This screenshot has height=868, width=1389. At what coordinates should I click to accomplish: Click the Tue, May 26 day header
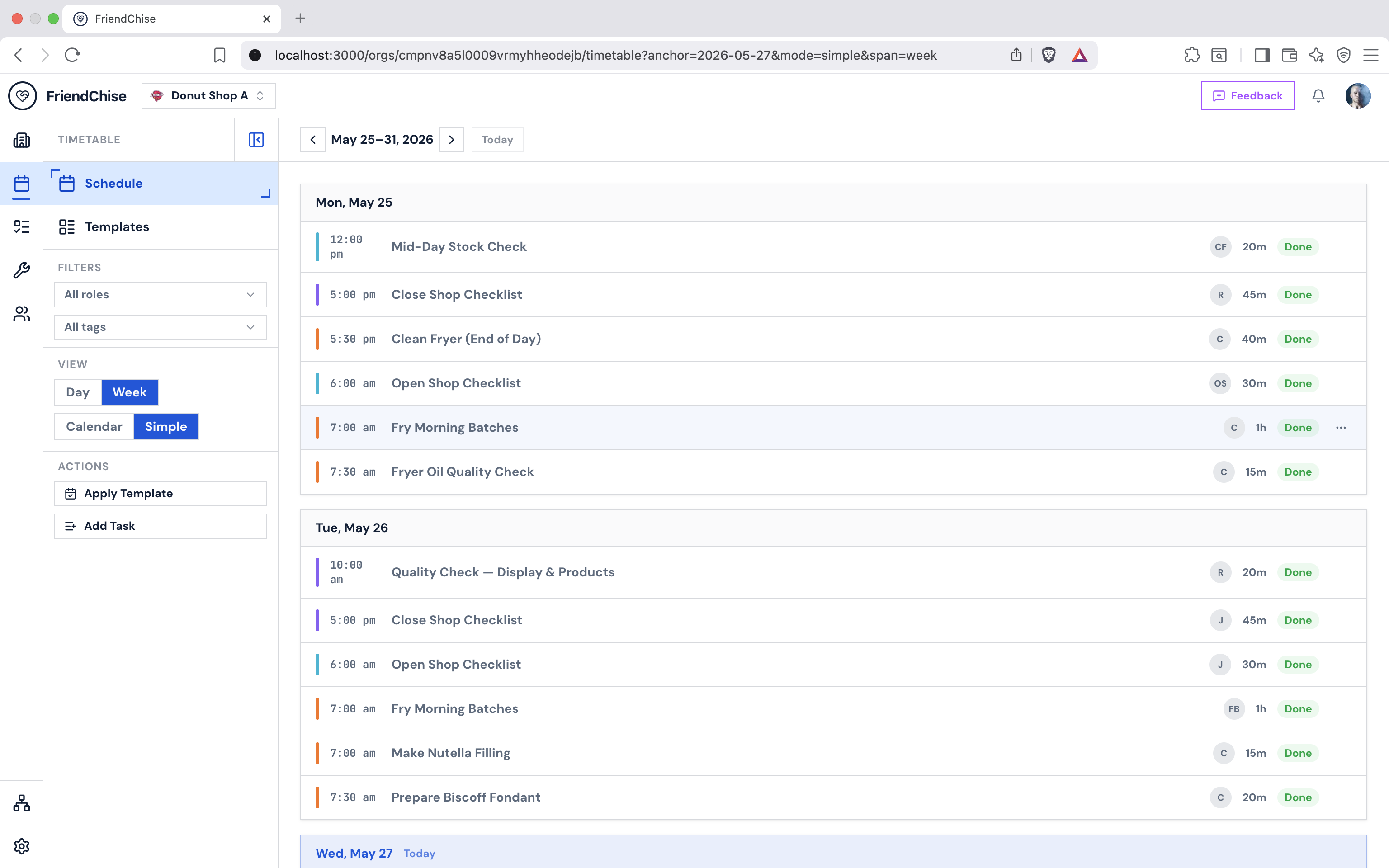833,528
